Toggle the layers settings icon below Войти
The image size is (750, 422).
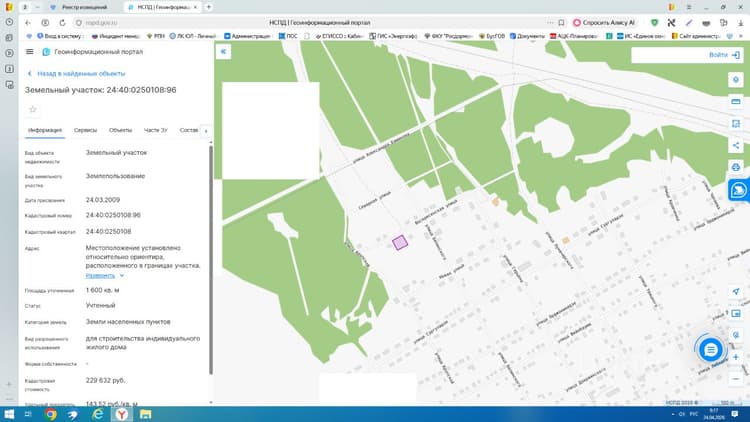[736, 79]
